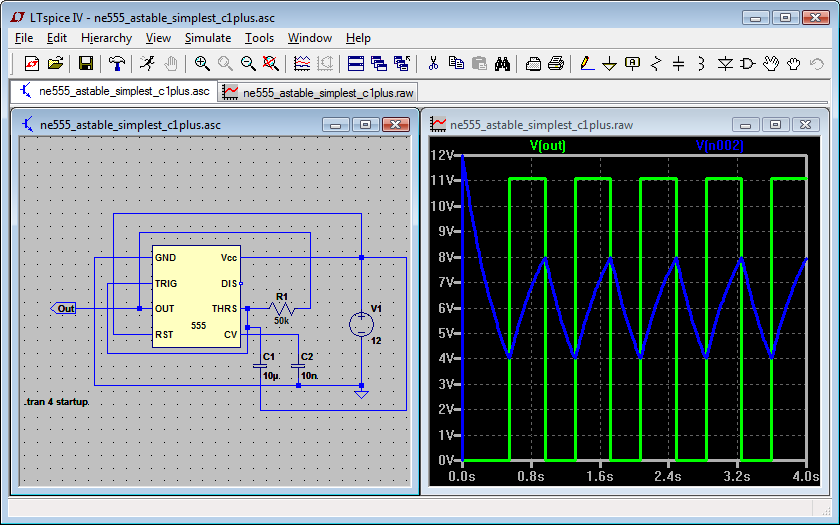Create a new schematic from toolbar
The image size is (840, 525).
click(x=32, y=64)
